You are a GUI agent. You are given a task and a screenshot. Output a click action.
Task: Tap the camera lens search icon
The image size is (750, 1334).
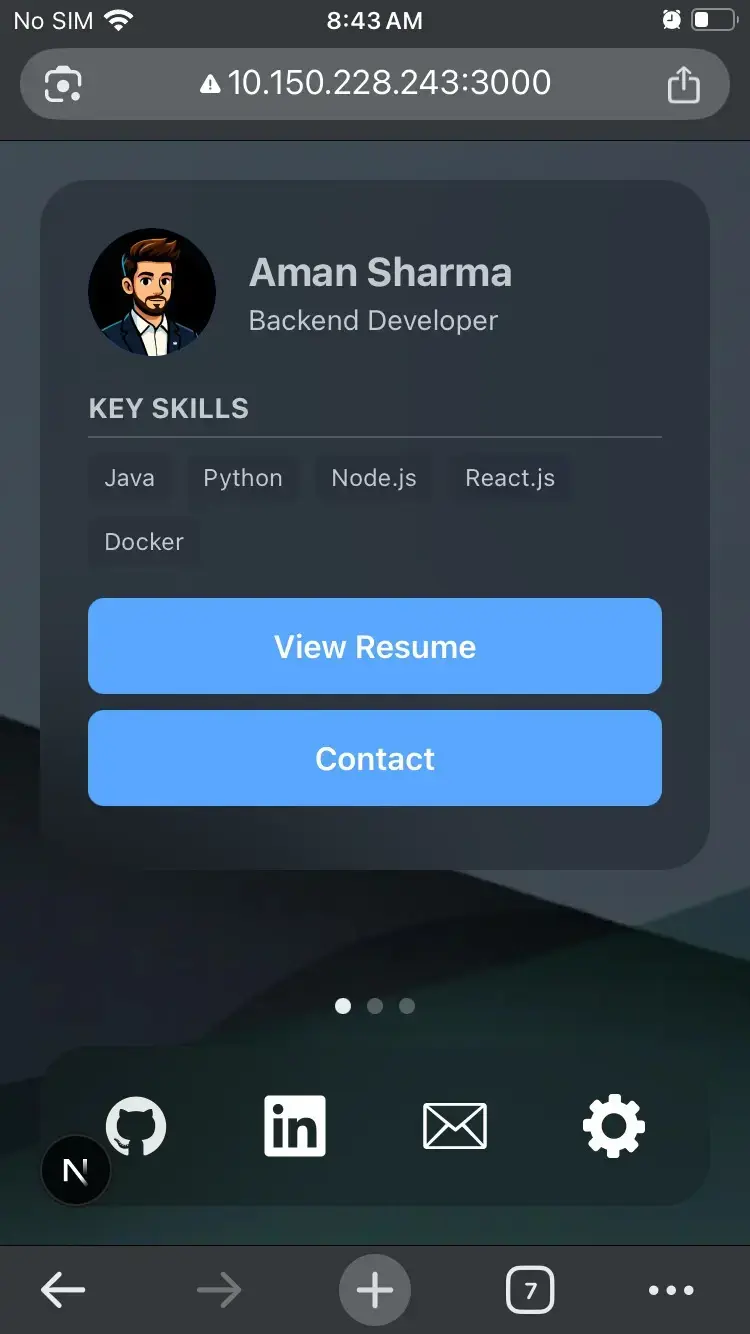coord(63,84)
